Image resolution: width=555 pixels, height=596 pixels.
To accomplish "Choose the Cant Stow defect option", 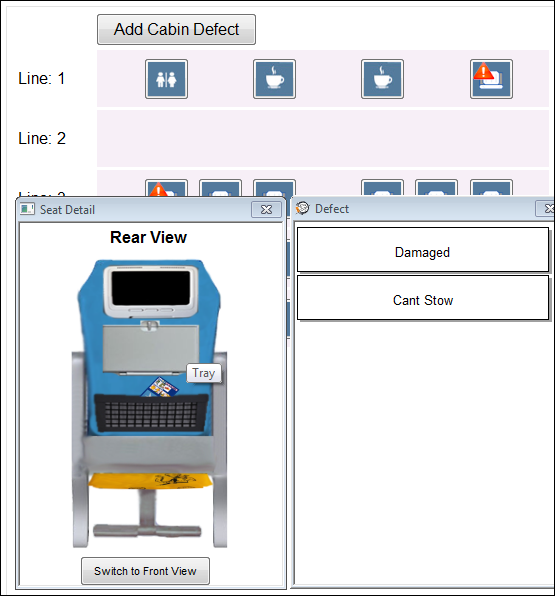I will coord(423,298).
